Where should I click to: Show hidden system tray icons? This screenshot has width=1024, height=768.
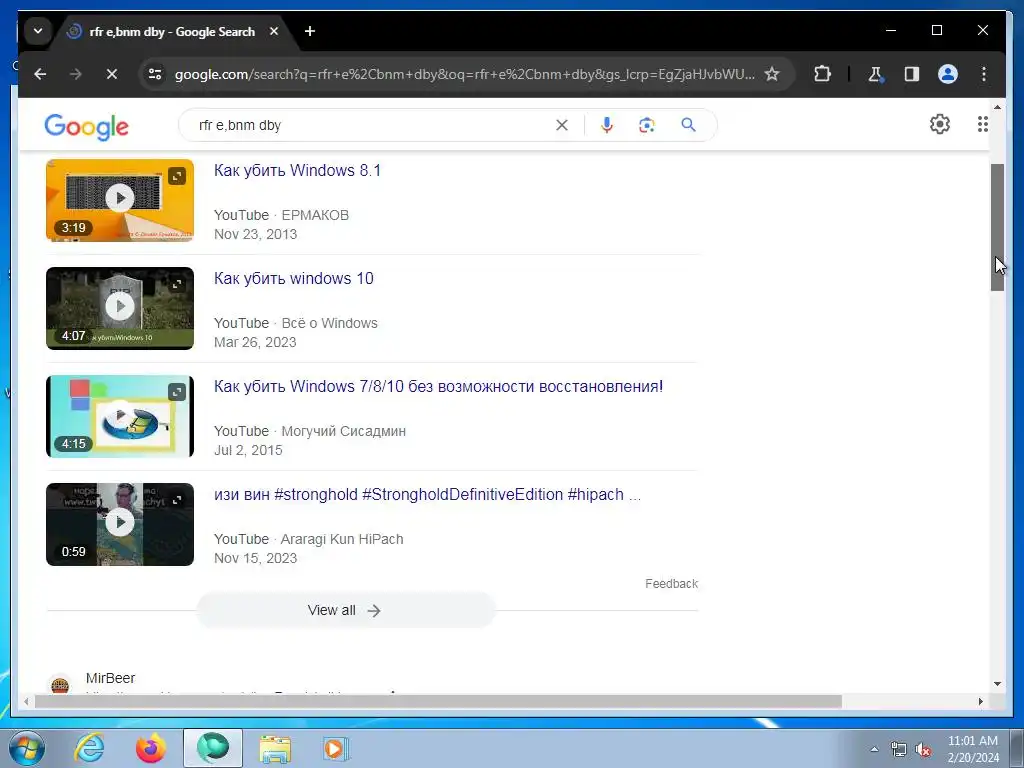(874, 749)
